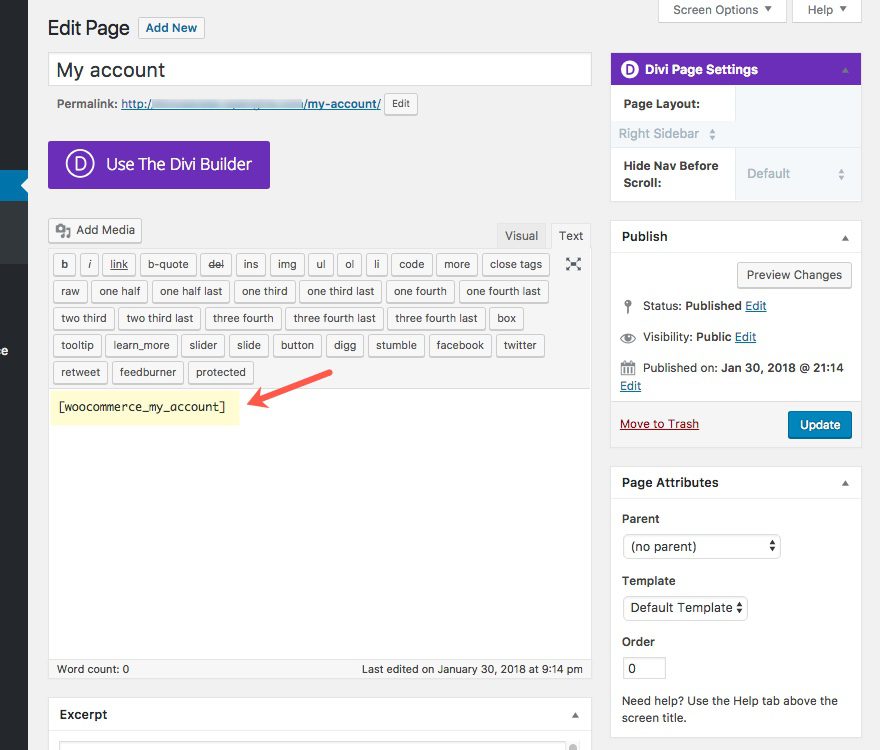Click the Add Media button icon
This screenshot has height=750, width=880.
tap(64, 230)
